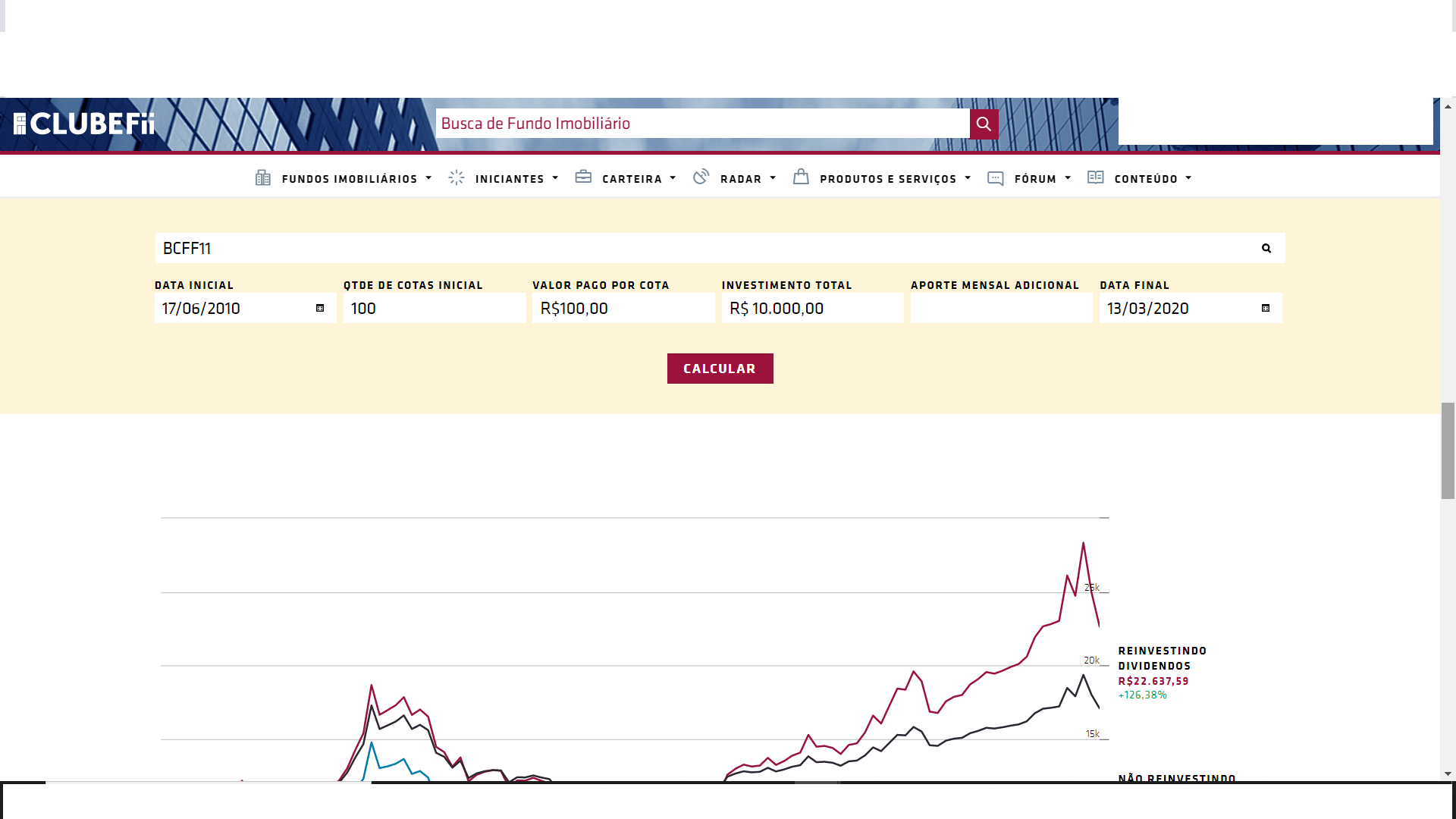Click the +126,38% return percentage

point(1142,695)
